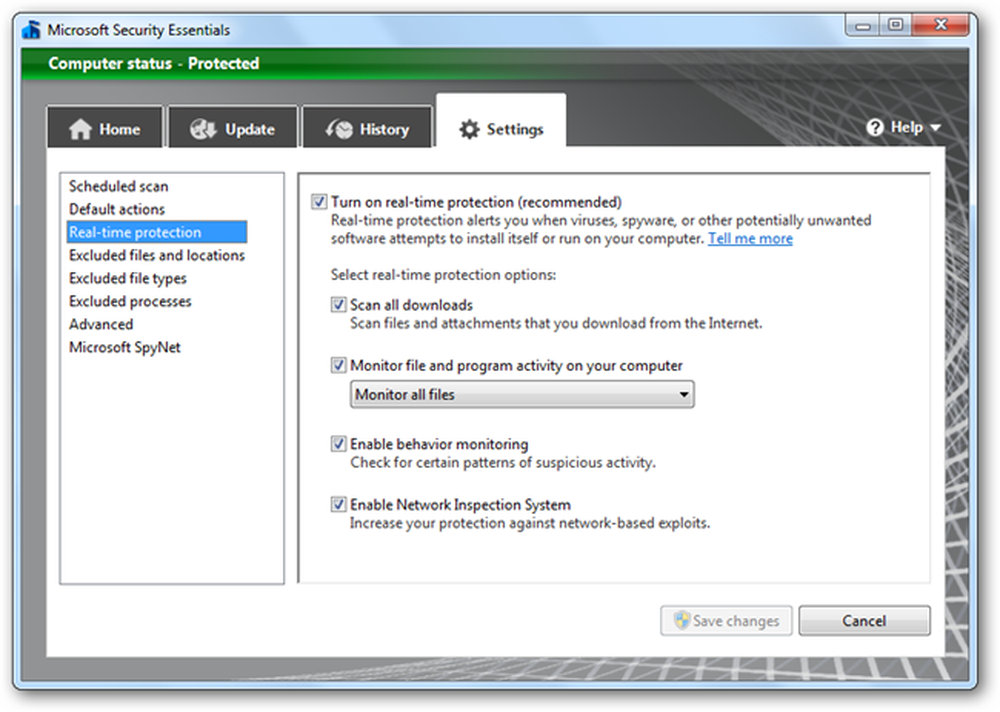
Task: Switch to the Home tab
Action: click(105, 126)
